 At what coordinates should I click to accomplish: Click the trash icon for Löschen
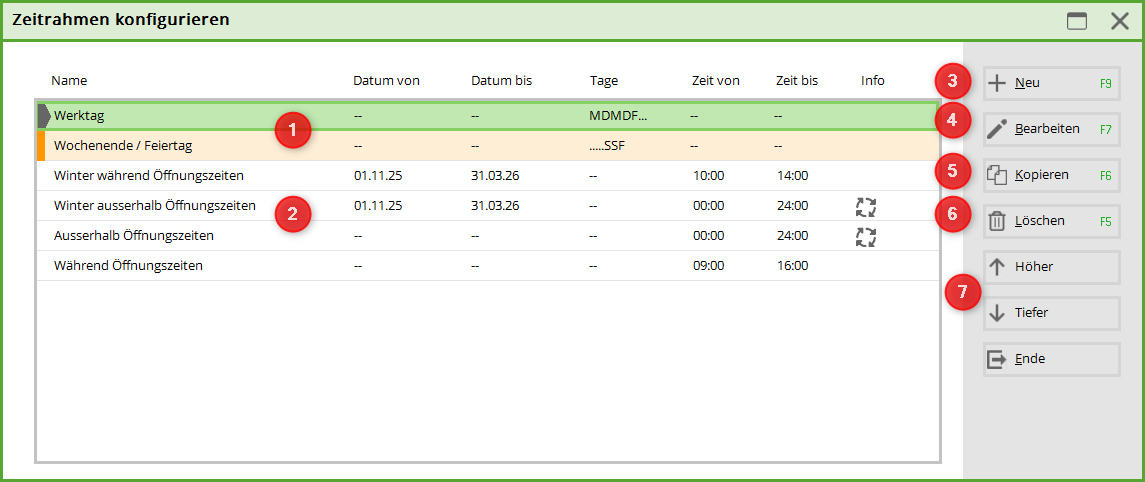pyautogui.click(x=997, y=221)
